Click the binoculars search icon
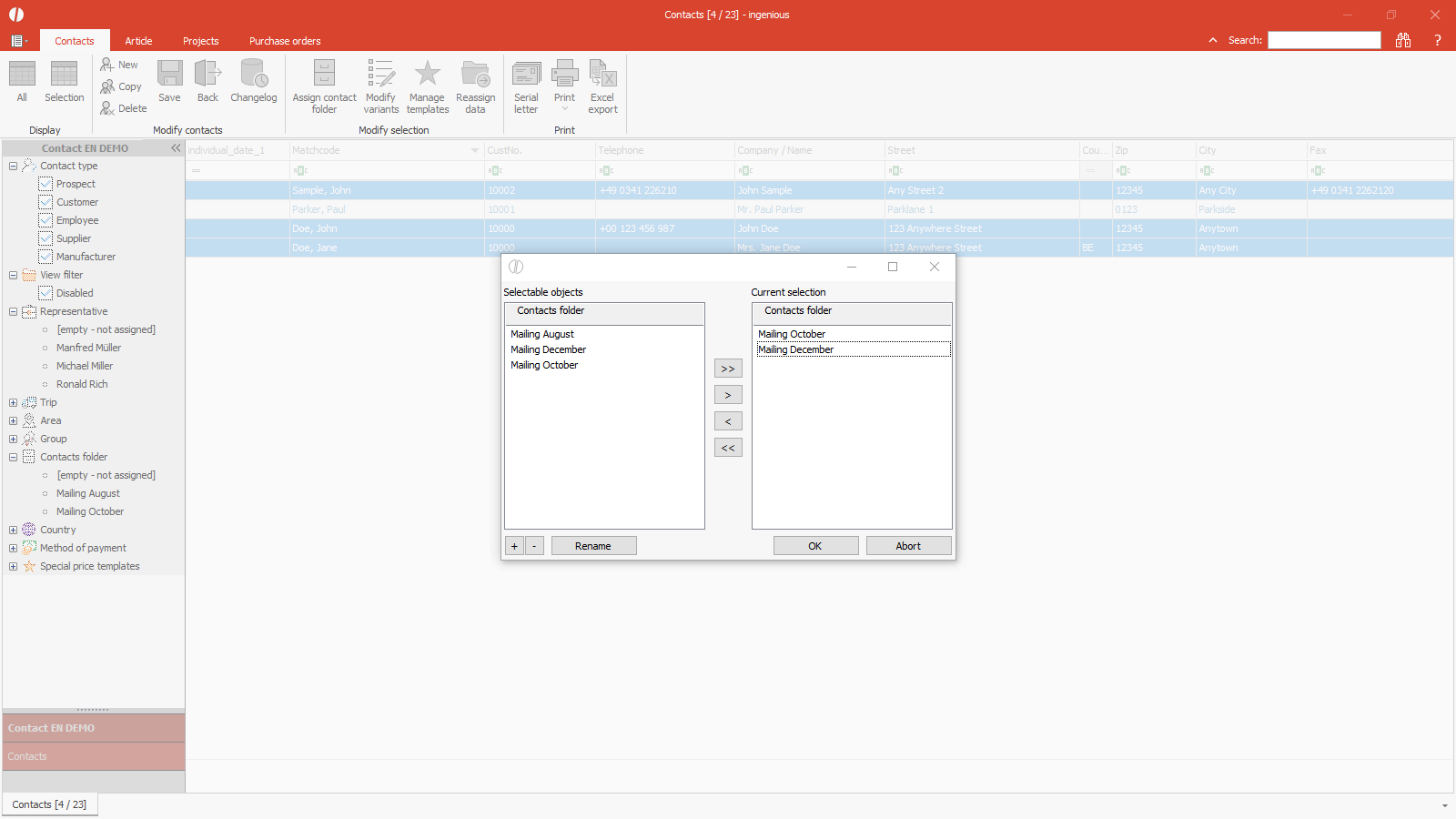Viewport: 1456px width, 819px height. point(1403,40)
